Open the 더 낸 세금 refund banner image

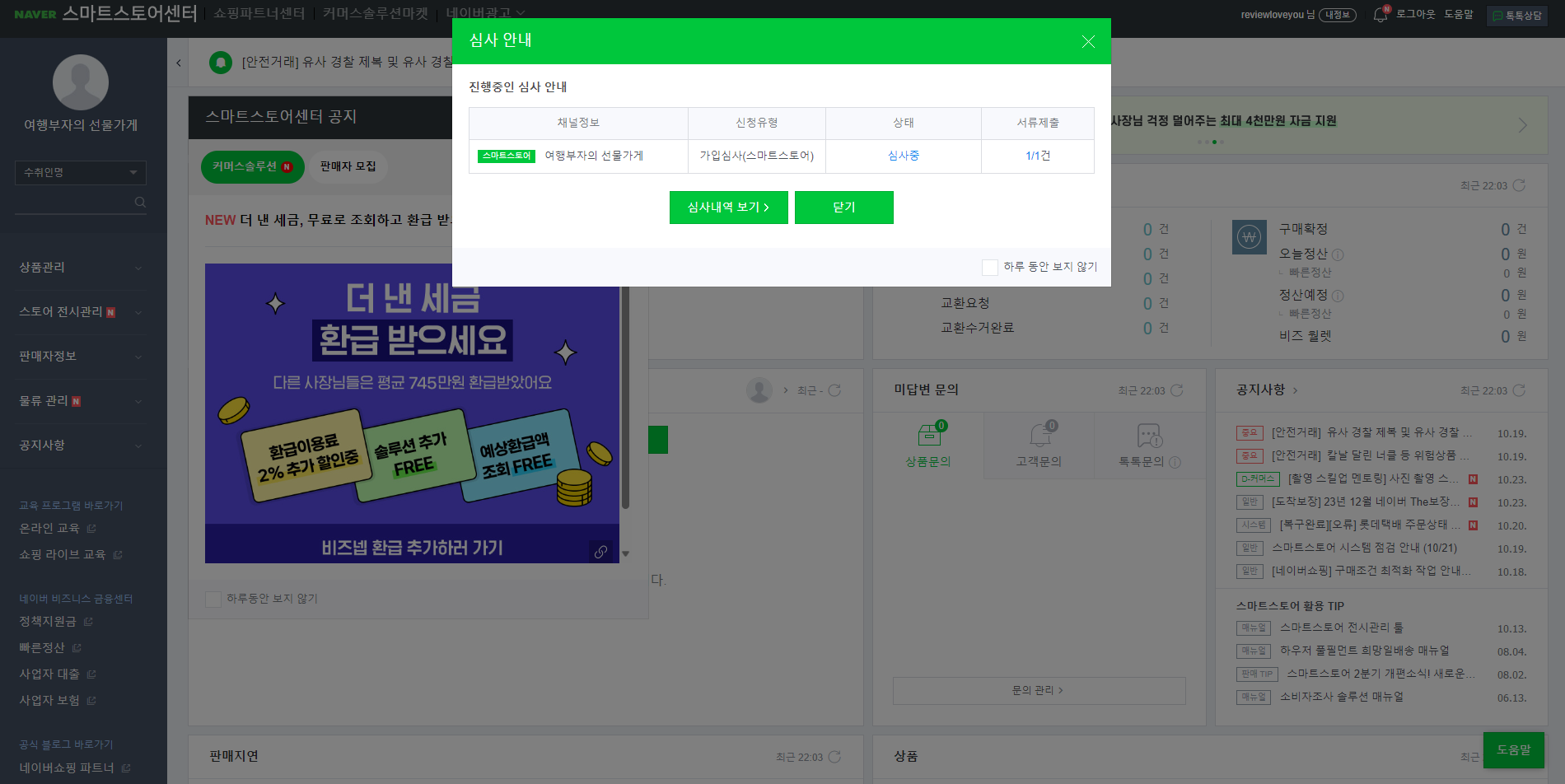point(412,413)
